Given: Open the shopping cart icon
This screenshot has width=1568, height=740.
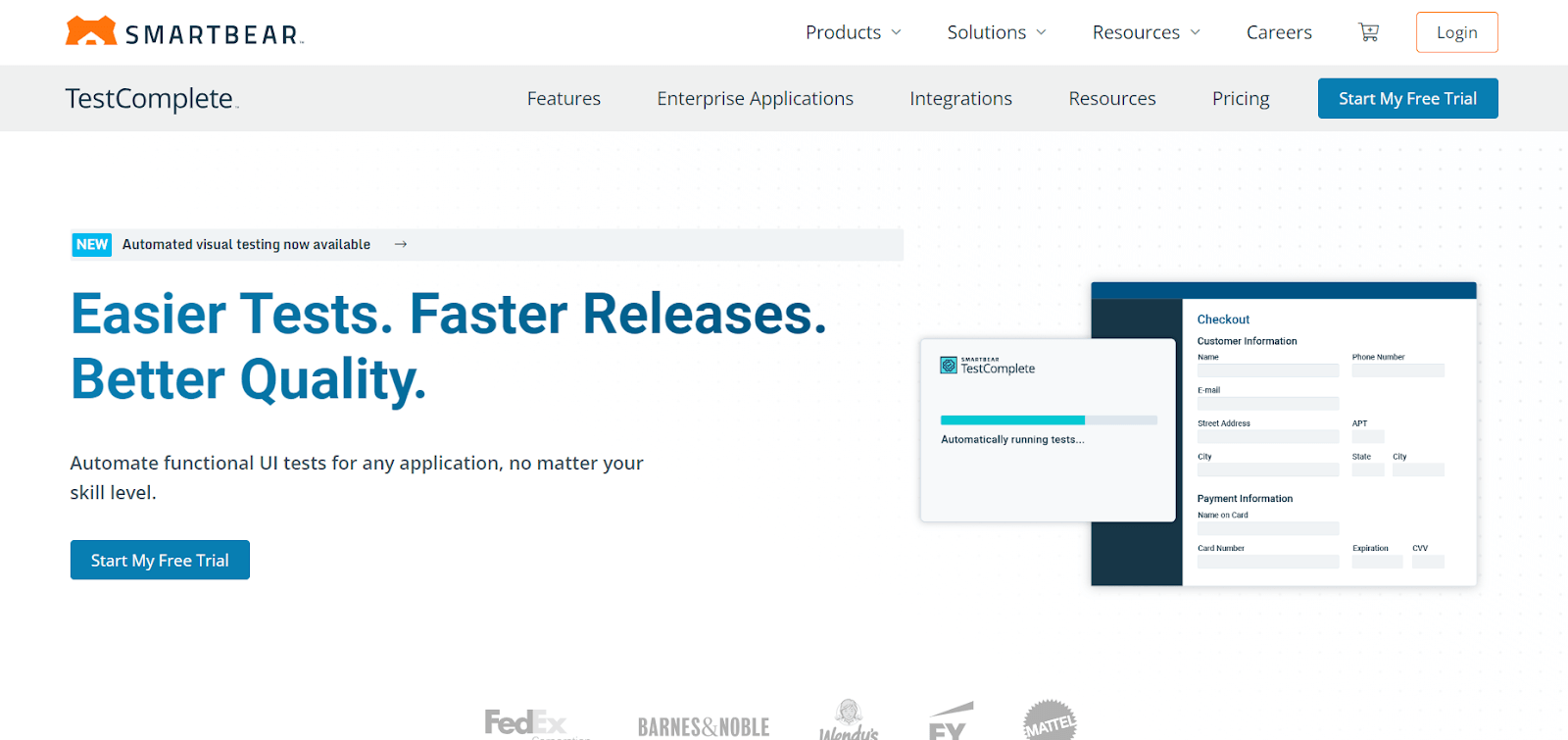Looking at the screenshot, I should pos(1369,32).
